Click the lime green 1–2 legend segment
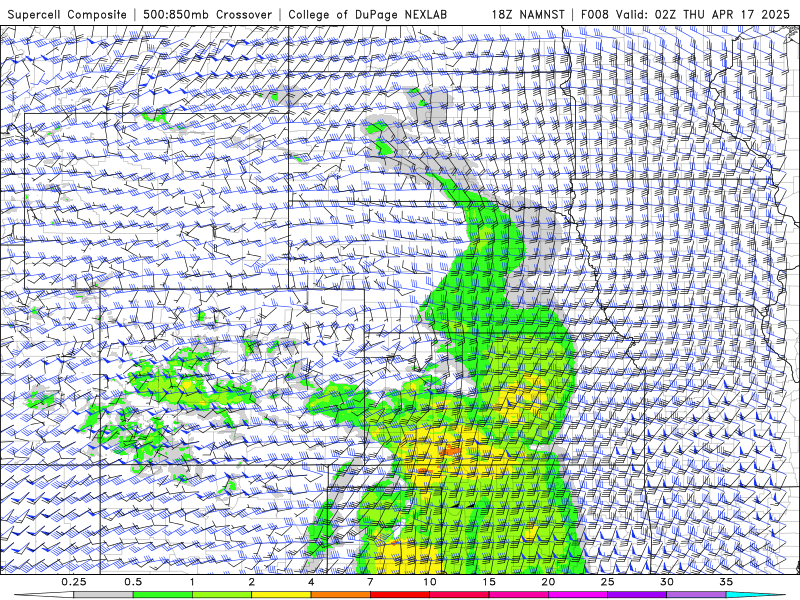This screenshot has height=600, width=800. pyautogui.click(x=222, y=595)
